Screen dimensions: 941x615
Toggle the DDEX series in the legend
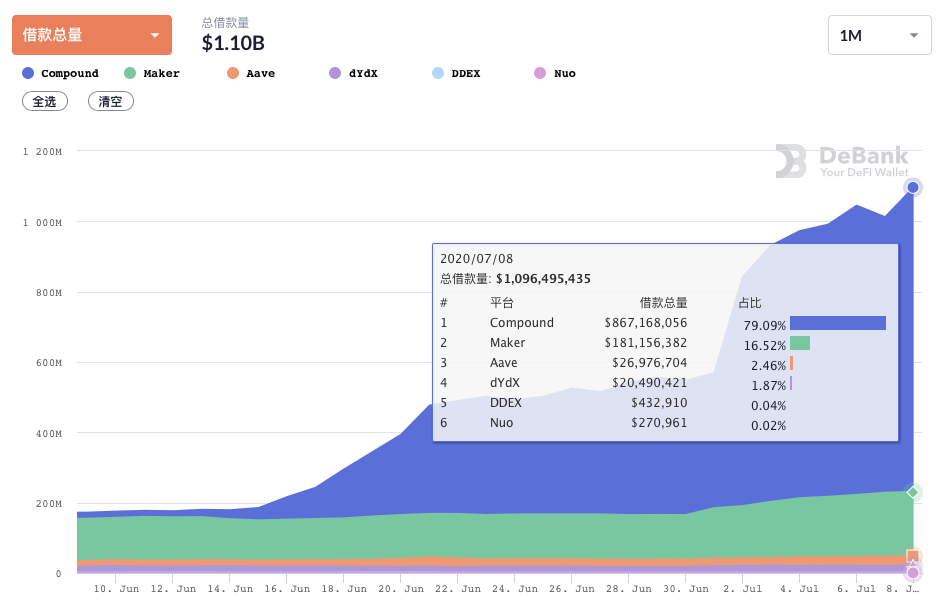click(x=456, y=73)
